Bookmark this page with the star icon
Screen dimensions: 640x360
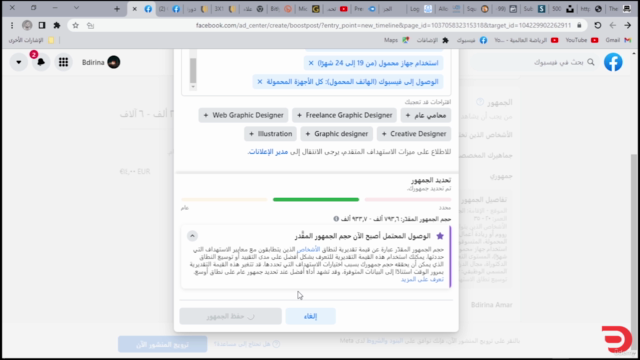[x=76, y=25]
